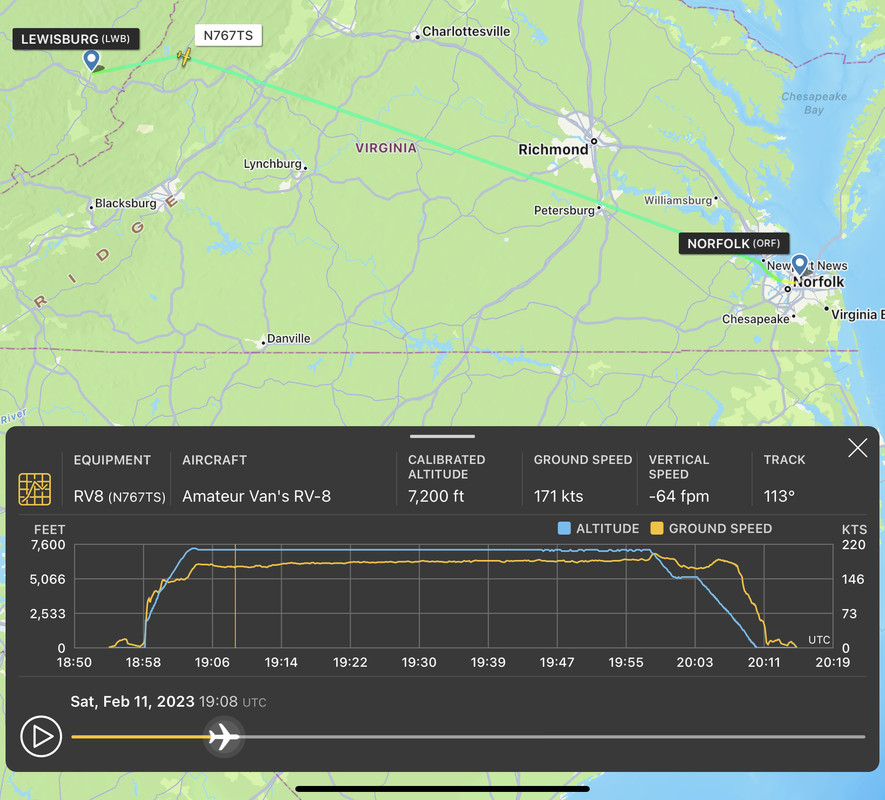Click the Amateur Van's RV-8 aircraft text
885x800 pixels.
pos(256,496)
